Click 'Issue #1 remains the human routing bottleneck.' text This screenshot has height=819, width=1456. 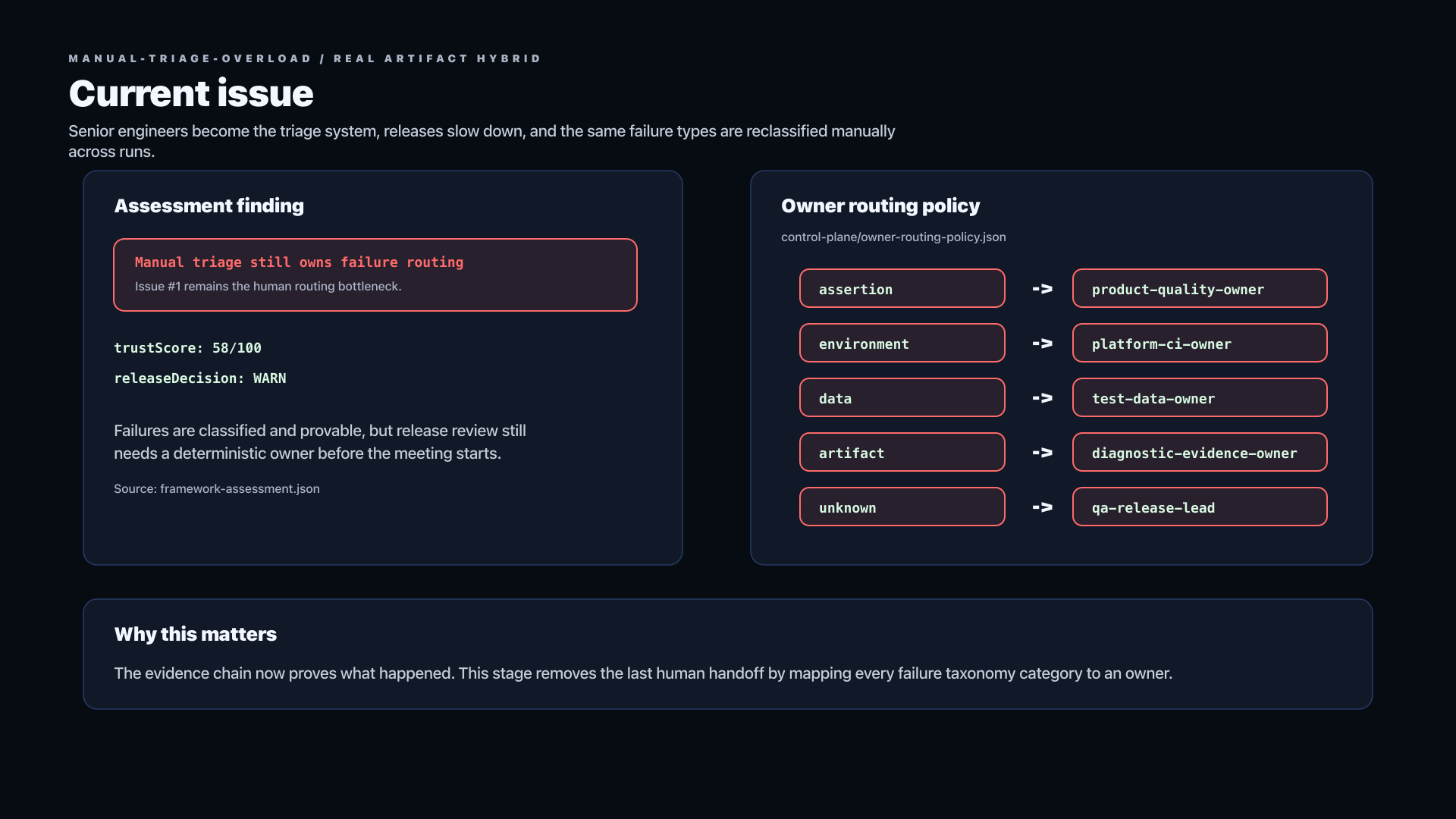coord(268,286)
